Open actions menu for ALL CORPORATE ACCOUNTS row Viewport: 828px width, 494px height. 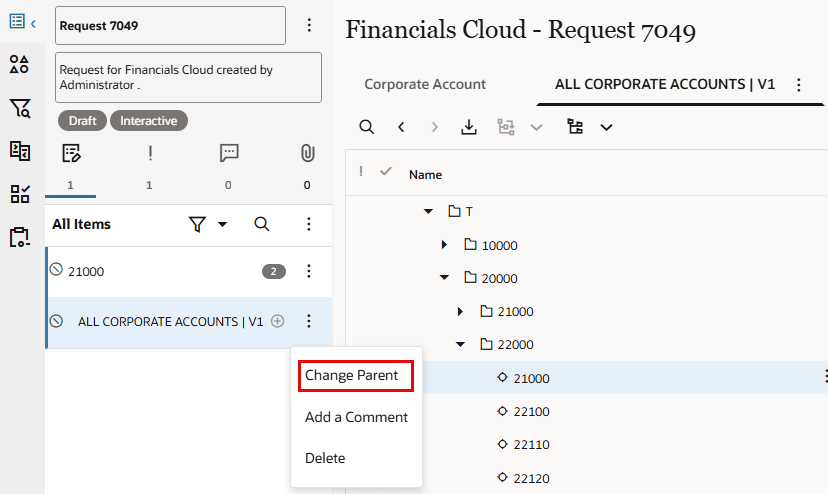308,321
